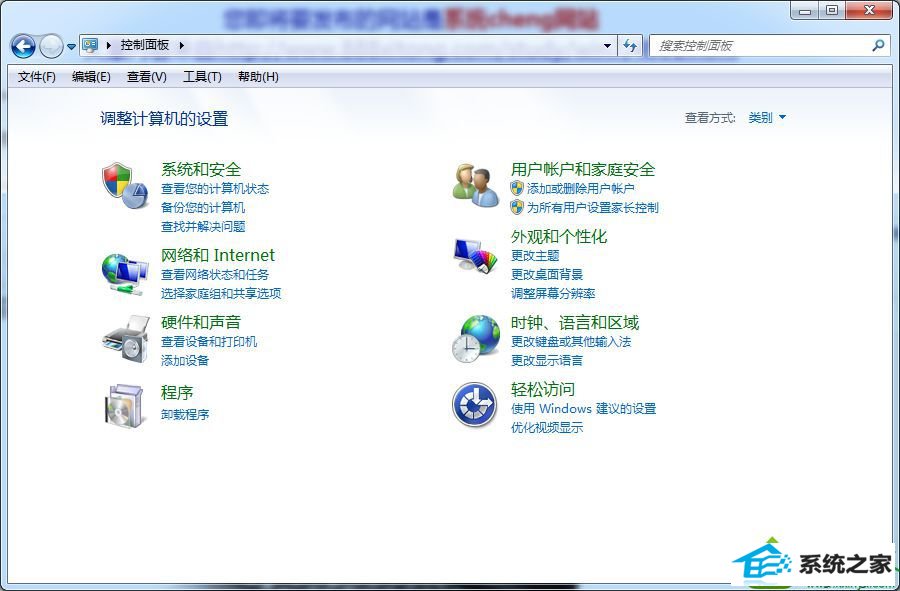This screenshot has width=900, height=591.
Task: Click 查看设备和打印机 link
Action: click(209, 342)
